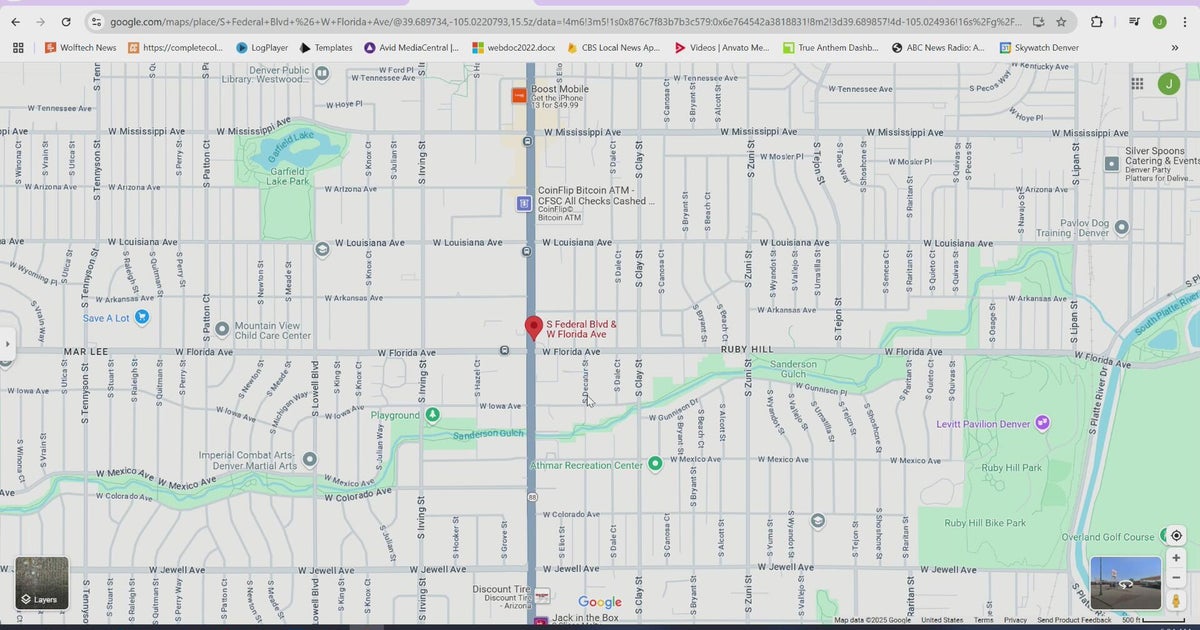This screenshot has width=1200, height=630.
Task: Open the Chrome extensions puzzle icon
Action: click(x=1097, y=22)
